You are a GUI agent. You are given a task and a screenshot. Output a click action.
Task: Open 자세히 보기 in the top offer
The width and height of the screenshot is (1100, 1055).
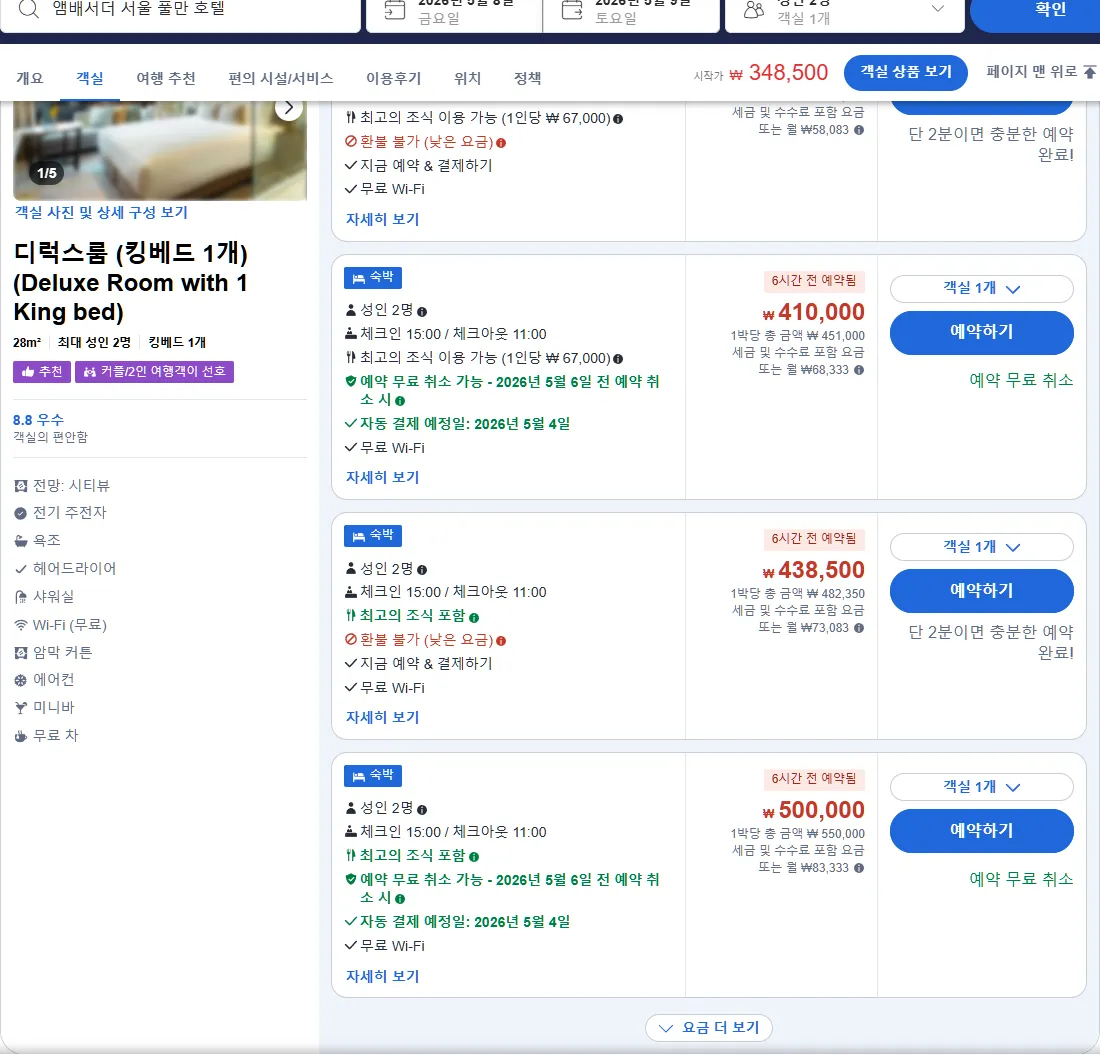[382, 219]
